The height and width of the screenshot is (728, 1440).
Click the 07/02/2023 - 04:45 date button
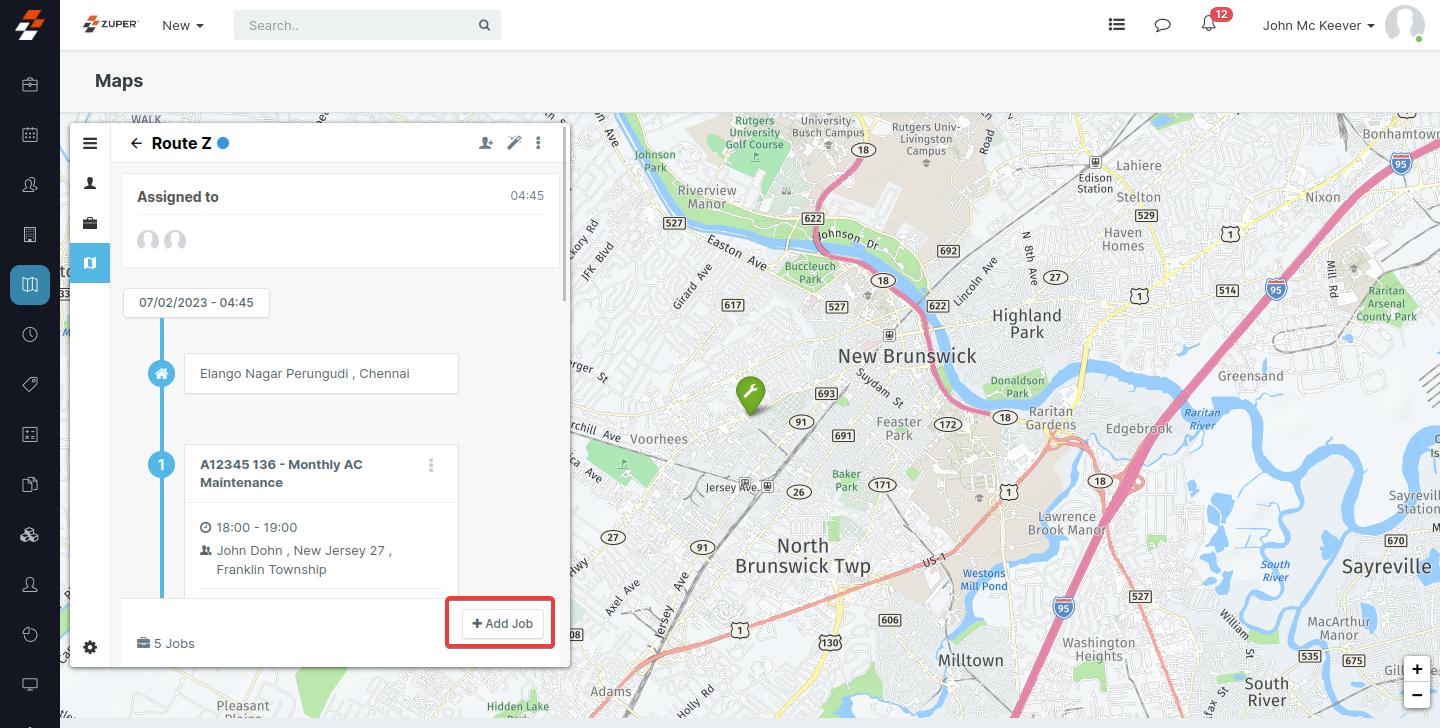(196, 302)
